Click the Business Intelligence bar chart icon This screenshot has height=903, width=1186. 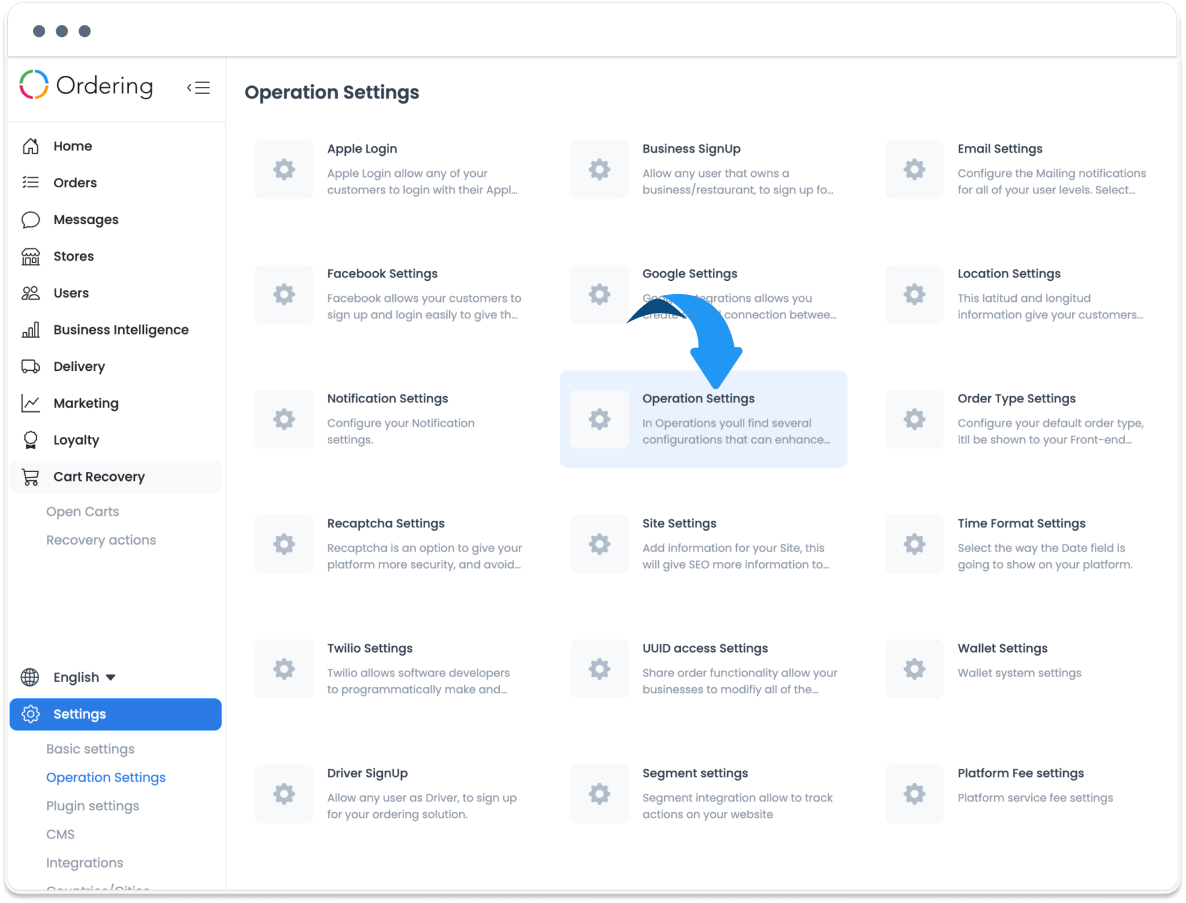(30, 330)
